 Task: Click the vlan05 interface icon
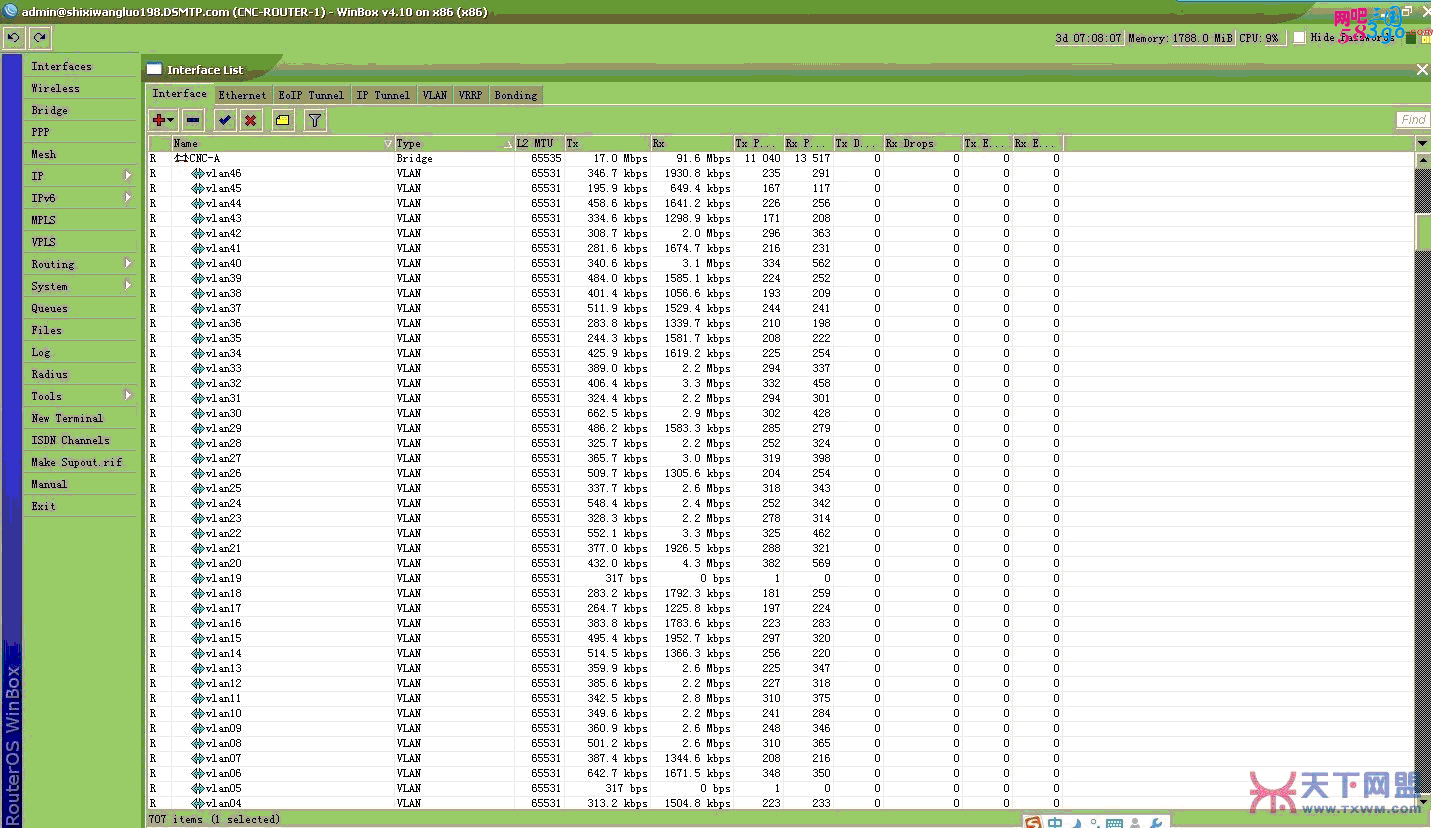197,788
